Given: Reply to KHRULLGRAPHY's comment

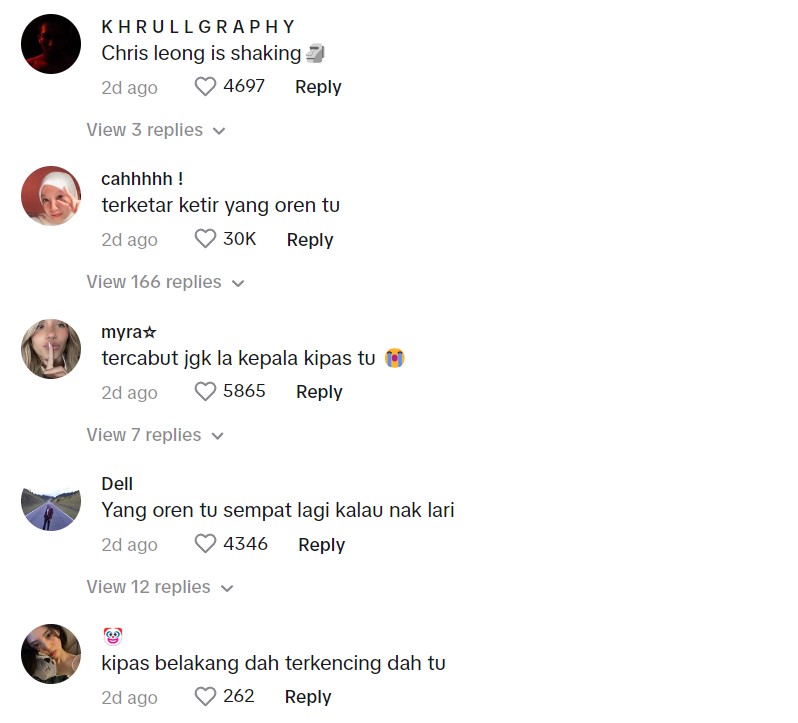Looking at the screenshot, I should [318, 86].
